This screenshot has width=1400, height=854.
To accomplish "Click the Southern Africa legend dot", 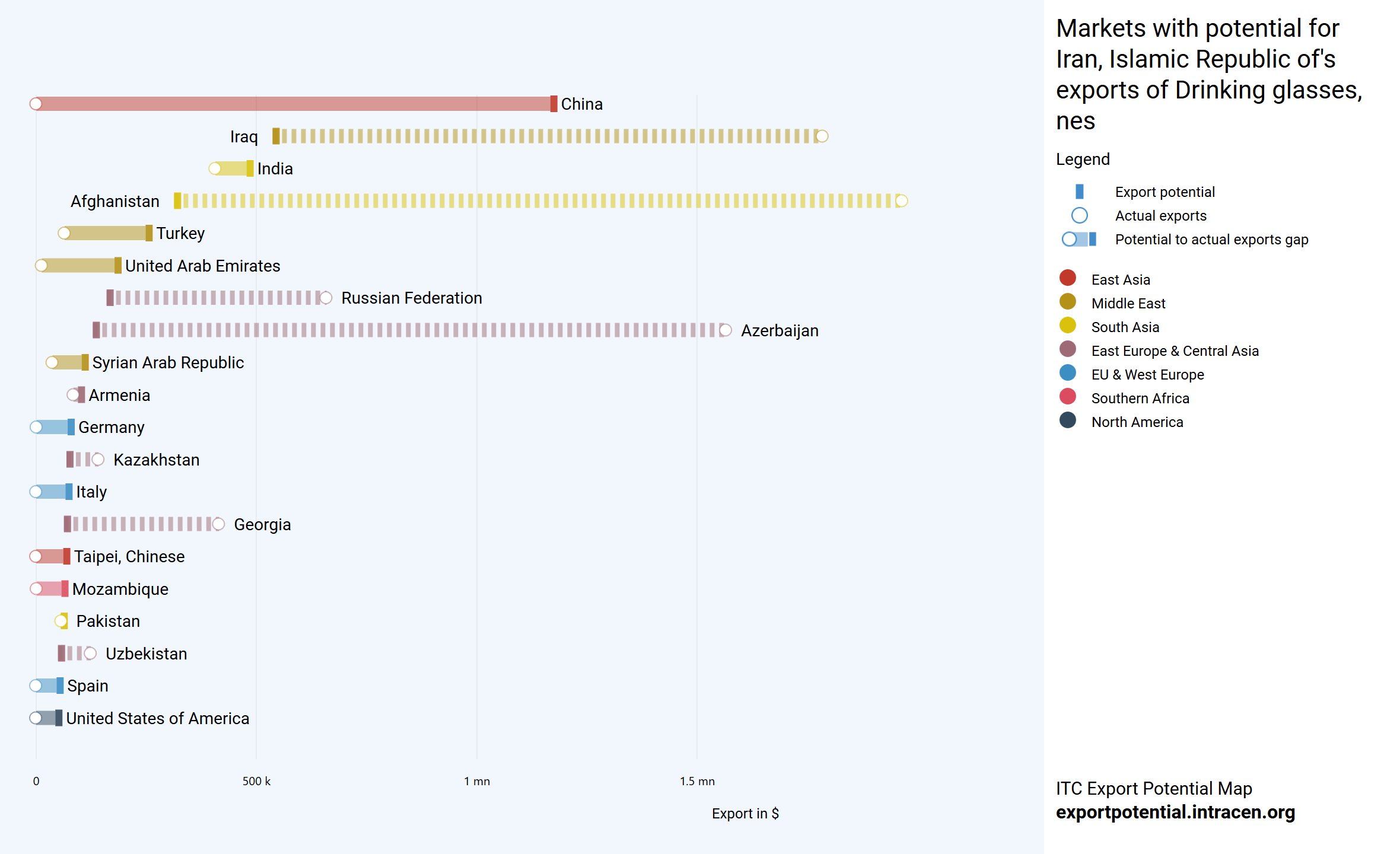I will tap(1067, 397).
